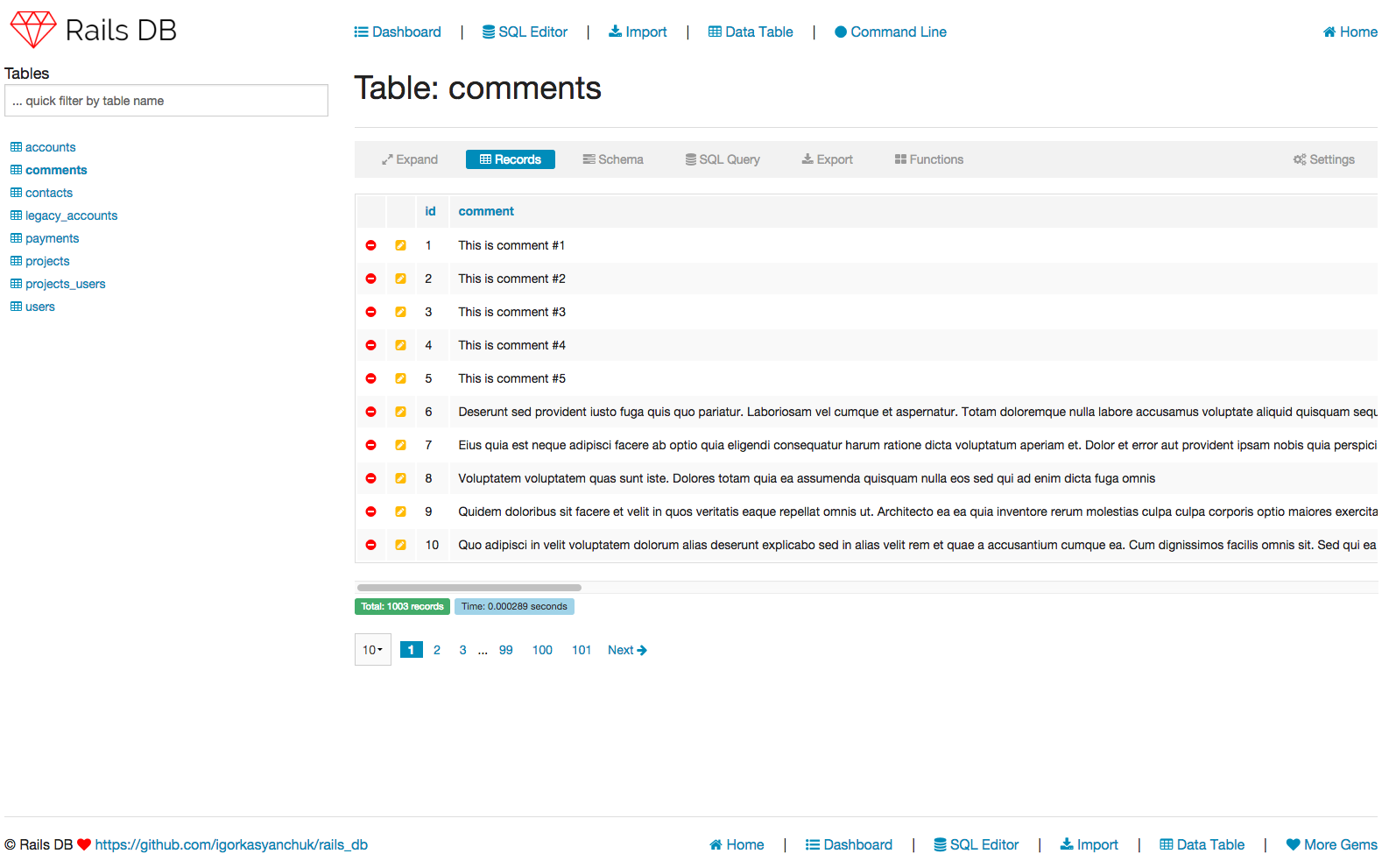Delete the row with id 8
1389x868 pixels.
(370, 478)
